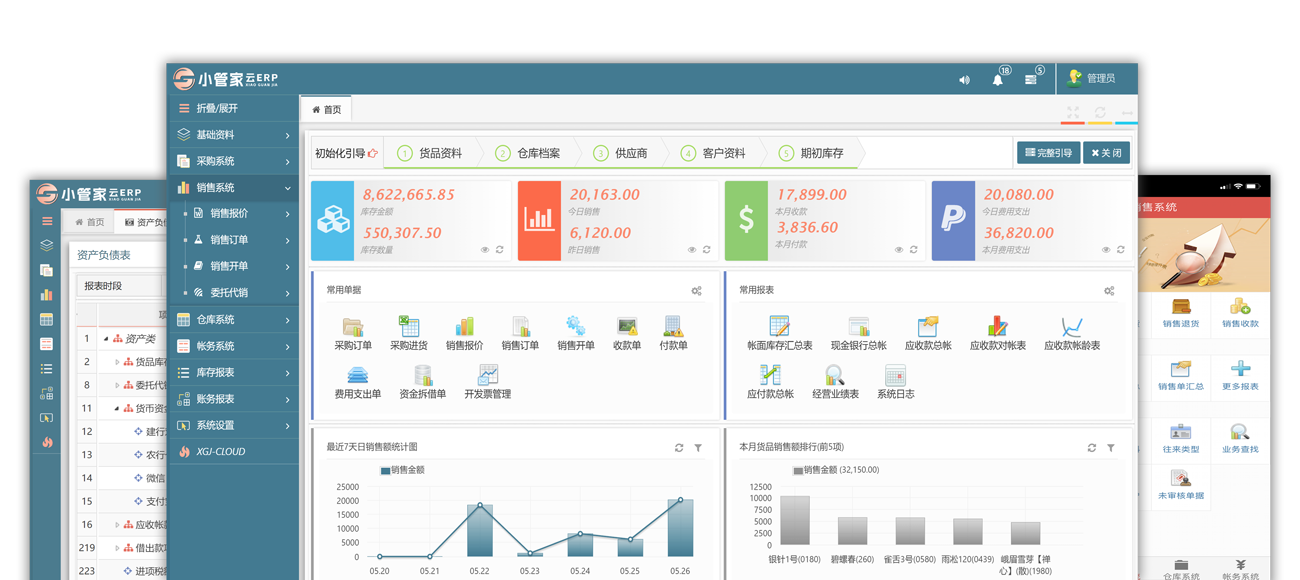Expand the 销售报价 submenu
1300x580 pixels.
(x=233, y=213)
